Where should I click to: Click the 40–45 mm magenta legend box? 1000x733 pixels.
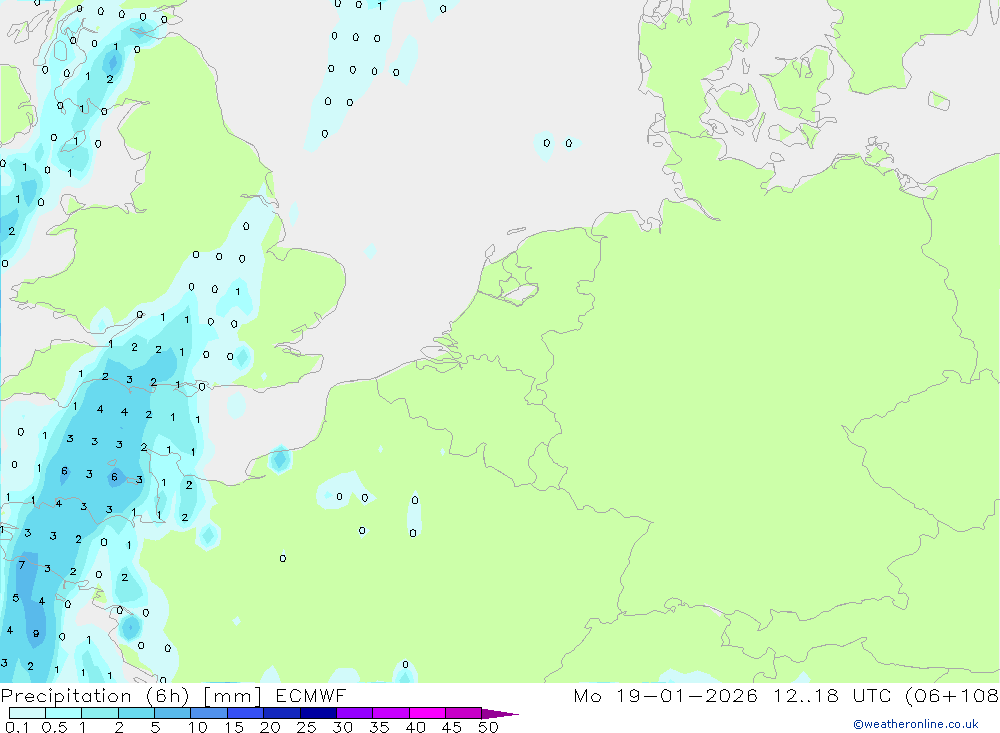coord(427,713)
